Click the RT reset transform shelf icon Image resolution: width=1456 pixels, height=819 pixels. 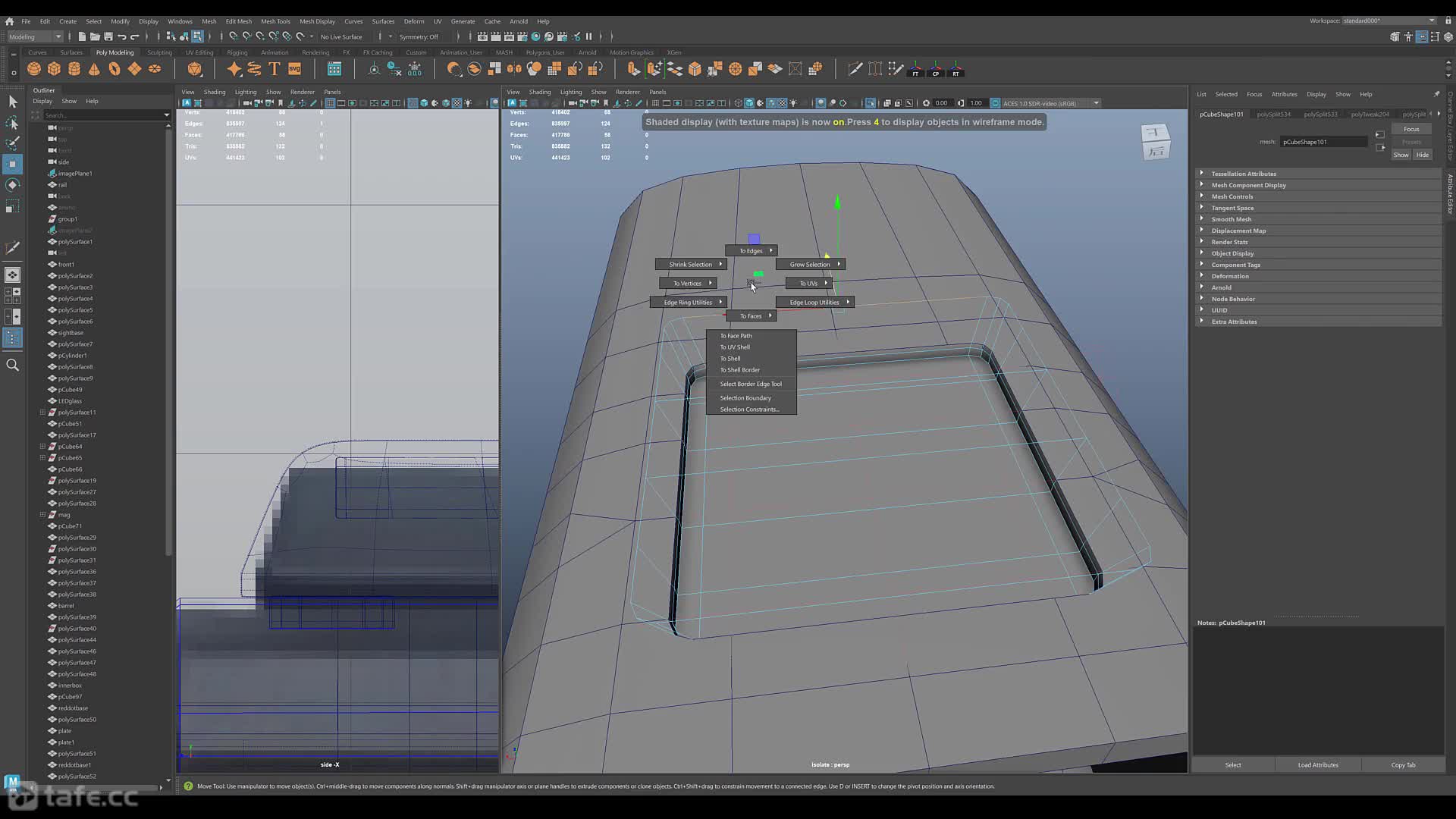click(955, 69)
